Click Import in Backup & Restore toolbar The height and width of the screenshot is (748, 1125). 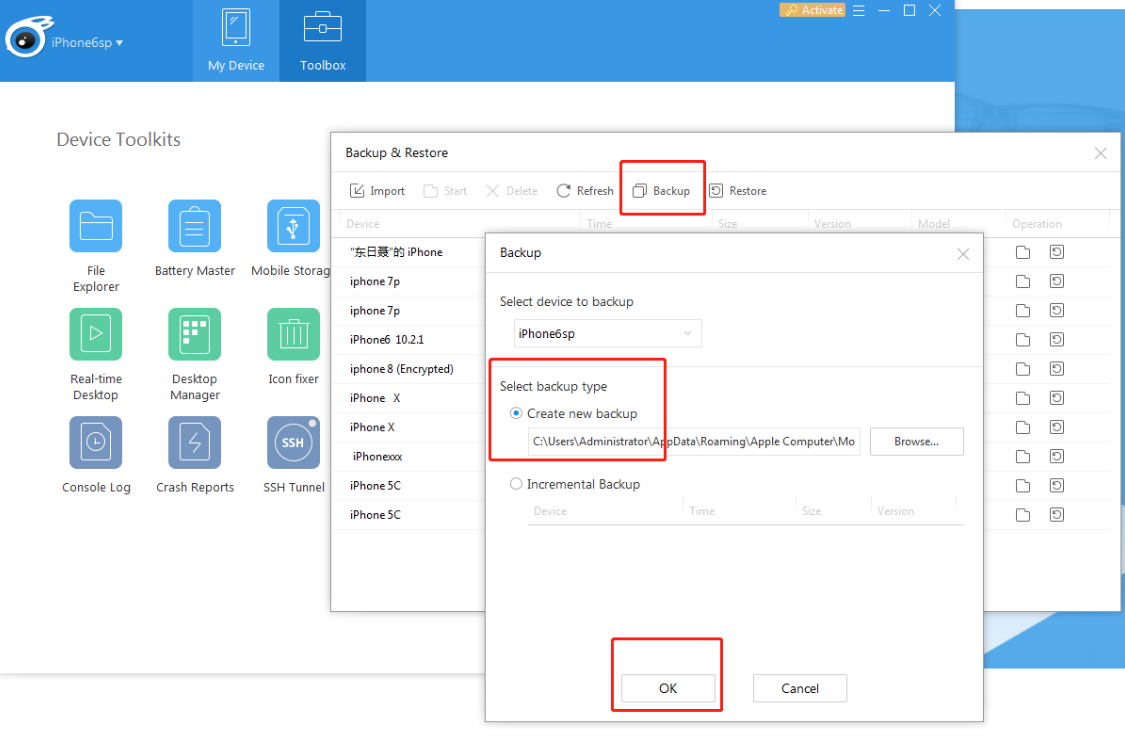click(x=377, y=191)
